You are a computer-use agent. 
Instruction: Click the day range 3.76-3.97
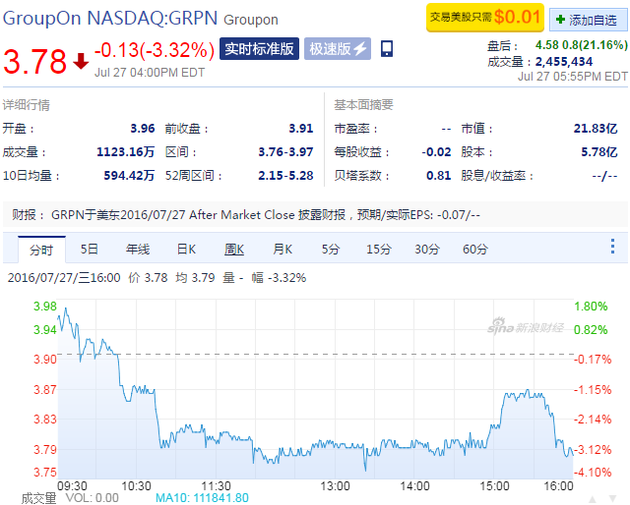286,152
